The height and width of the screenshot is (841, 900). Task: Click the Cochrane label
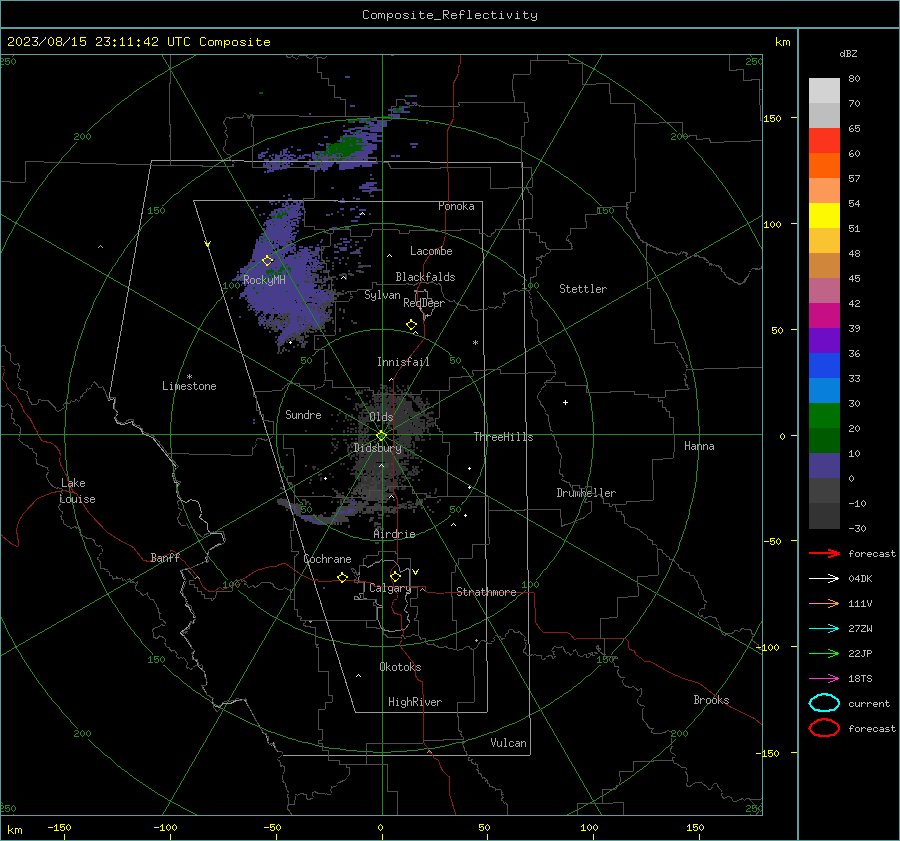(327, 559)
